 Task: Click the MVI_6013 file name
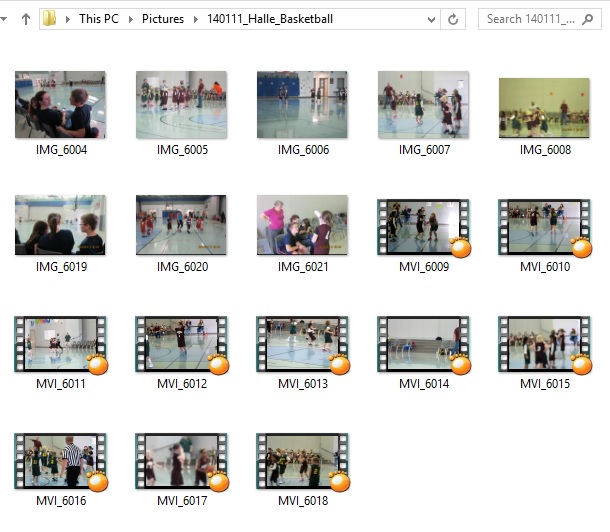[303, 384]
